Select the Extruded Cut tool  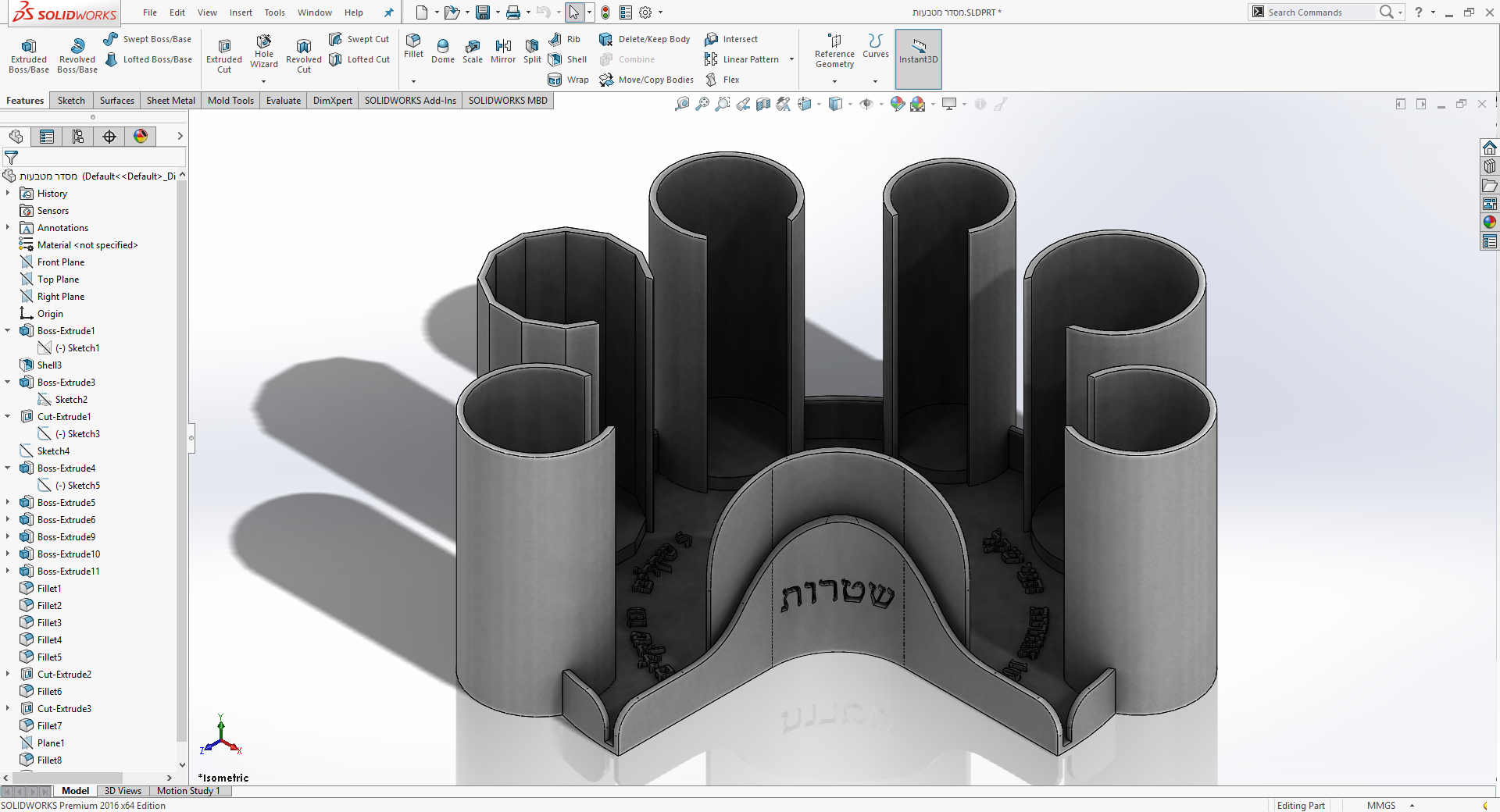pyautogui.click(x=224, y=55)
